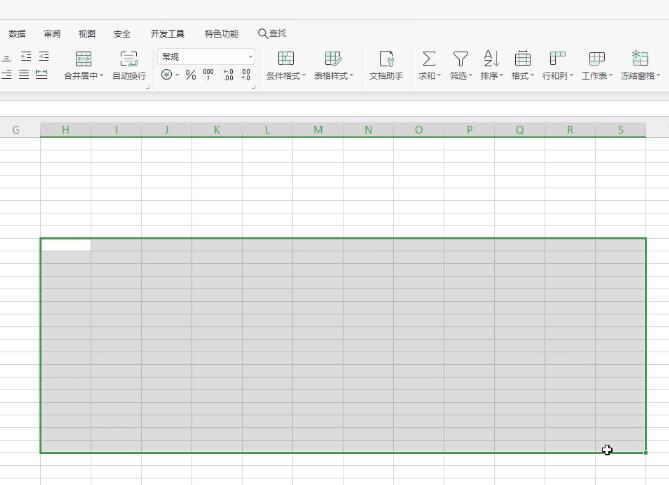
Task: Select column S header
Action: (x=621, y=130)
